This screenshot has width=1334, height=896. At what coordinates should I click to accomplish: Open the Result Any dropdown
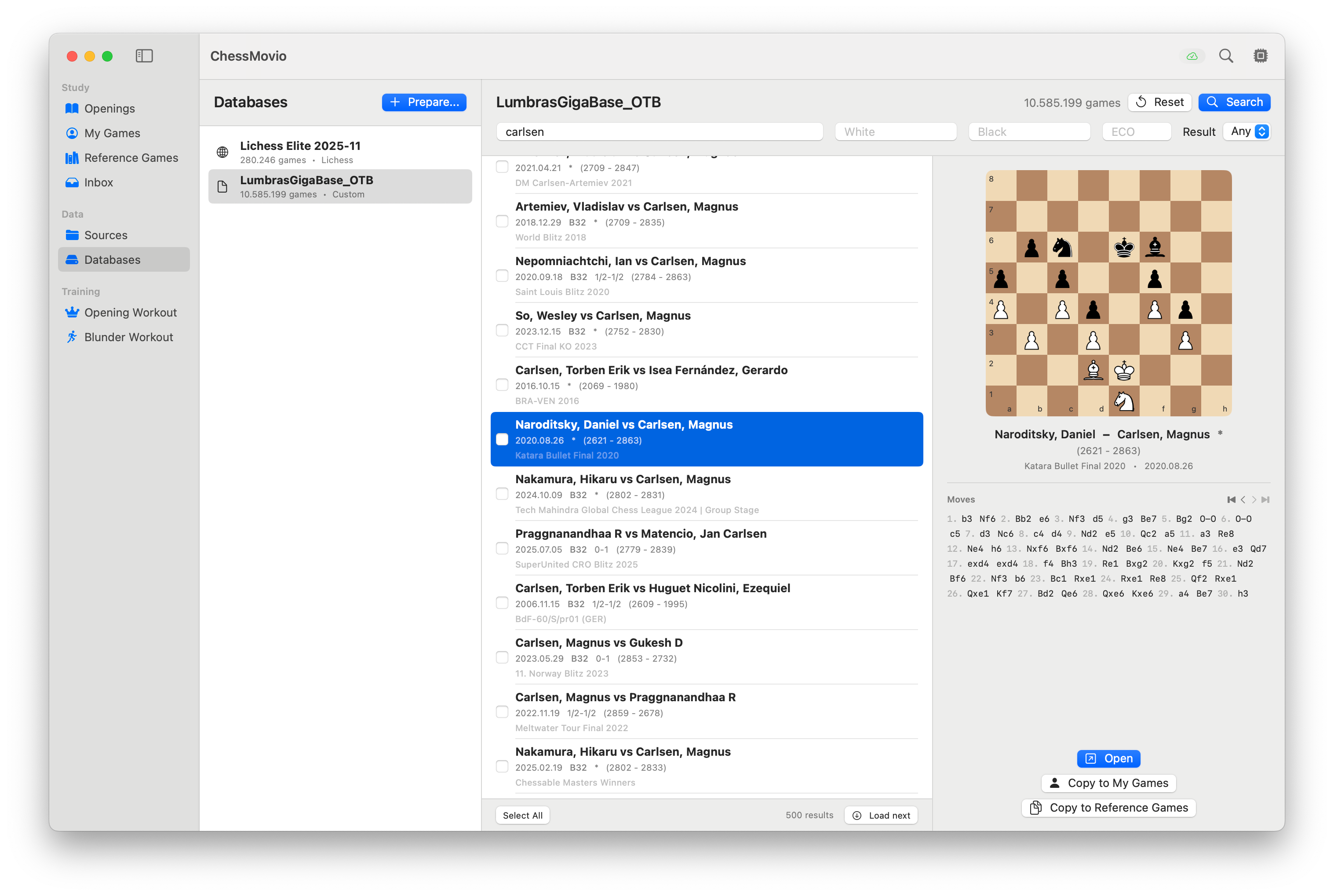pyautogui.click(x=1247, y=131)
